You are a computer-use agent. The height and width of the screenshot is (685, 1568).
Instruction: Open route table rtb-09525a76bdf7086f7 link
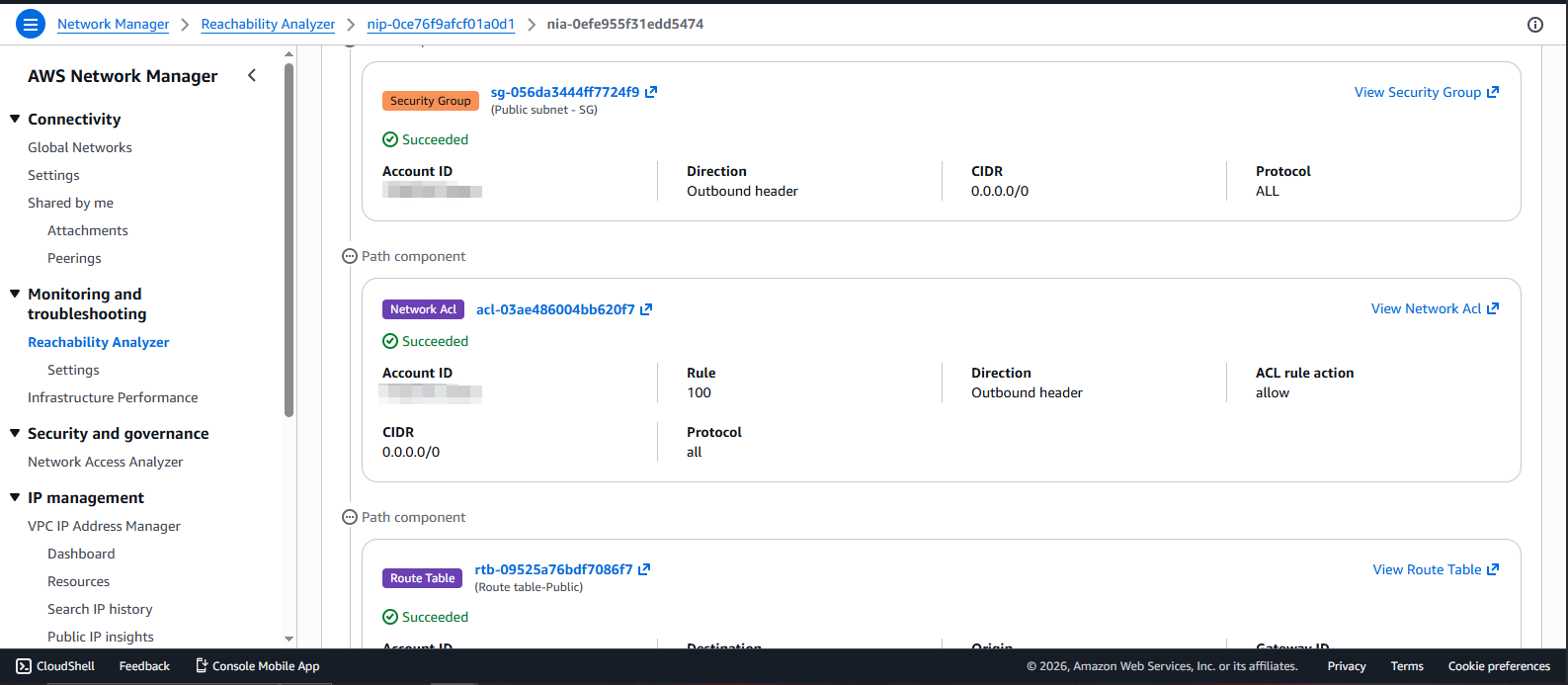click(x=553, y=569)
